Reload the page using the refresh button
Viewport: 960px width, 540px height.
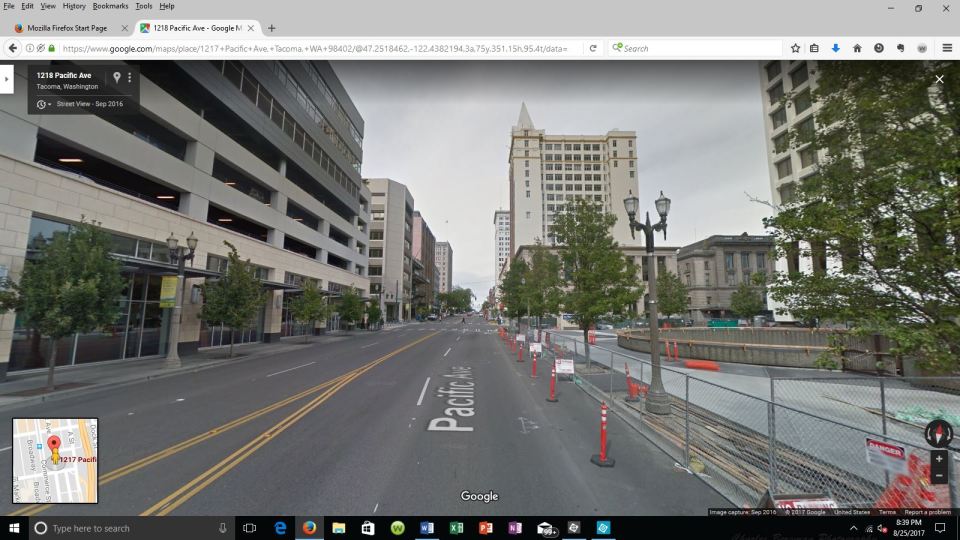[x=593, y=48]
